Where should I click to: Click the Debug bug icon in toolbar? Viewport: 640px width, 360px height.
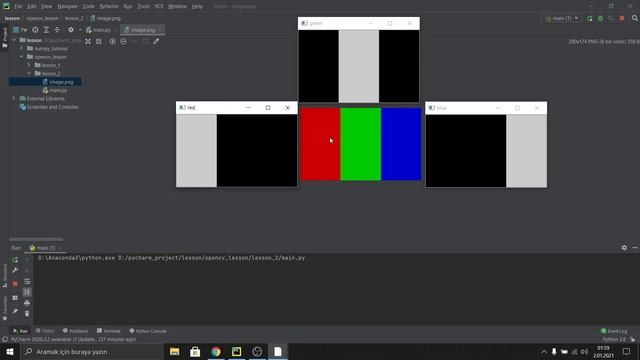[x=600, y=18]
